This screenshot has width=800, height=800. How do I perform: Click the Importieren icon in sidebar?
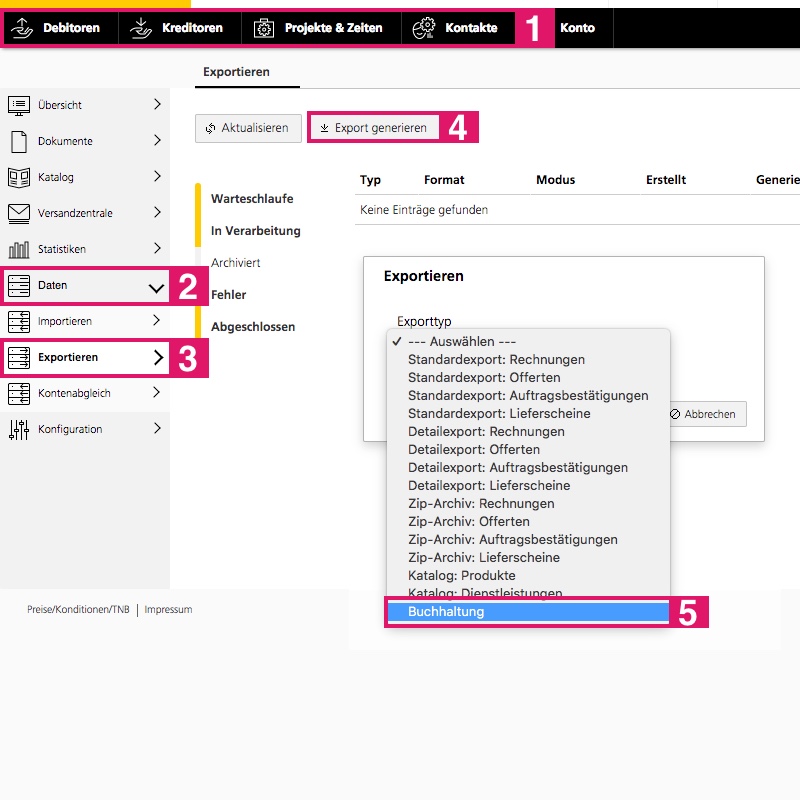tap(19, 321)
